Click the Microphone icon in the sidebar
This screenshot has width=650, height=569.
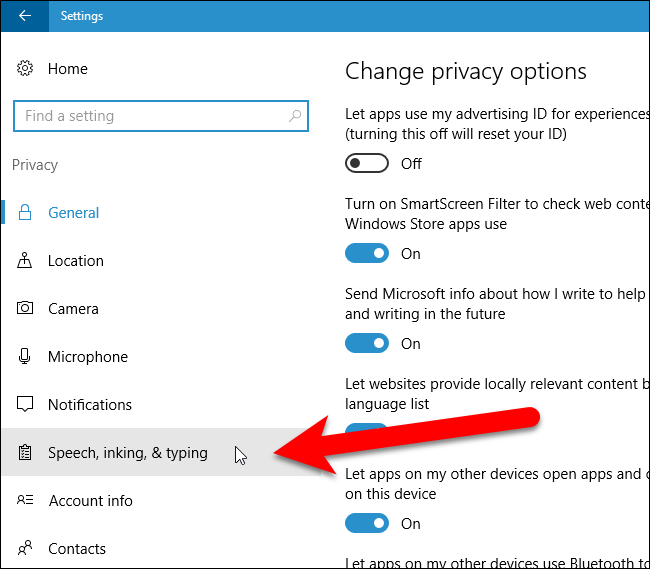[x=26, y=357]
